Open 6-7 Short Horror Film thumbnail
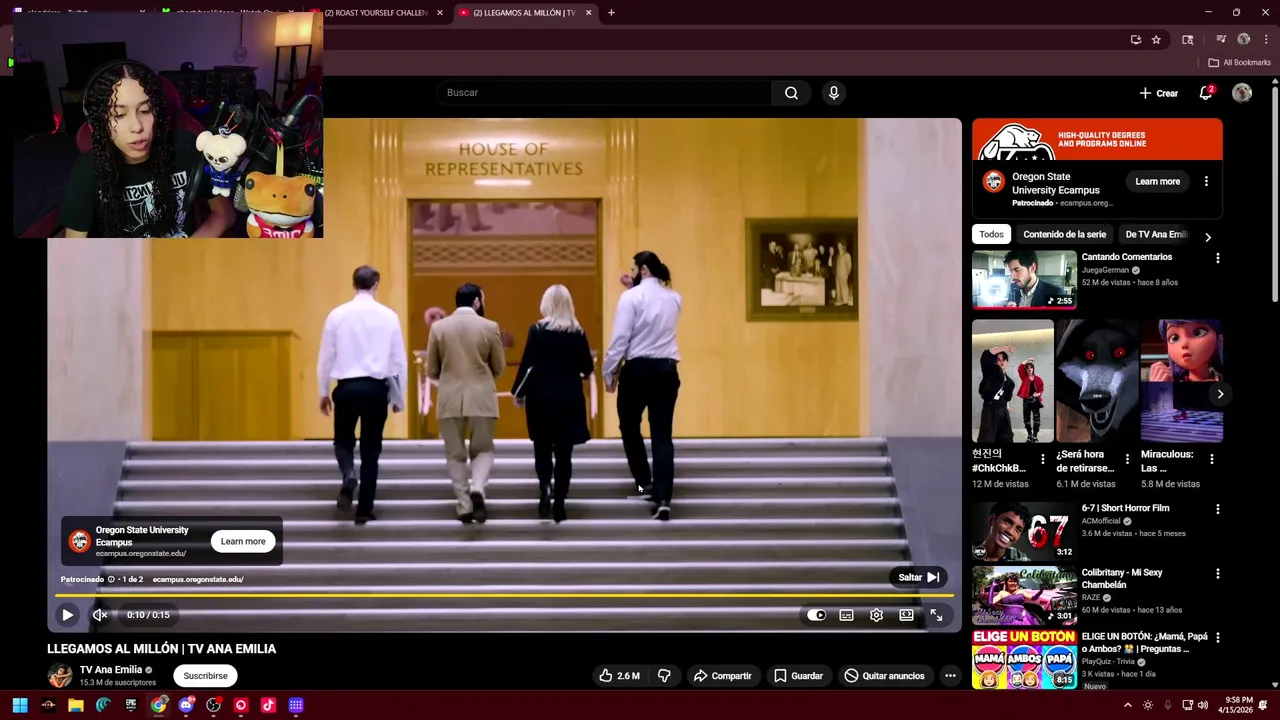Image resolution: width=1280 pixels, height=720 pixels. [x=1024, y=530]
